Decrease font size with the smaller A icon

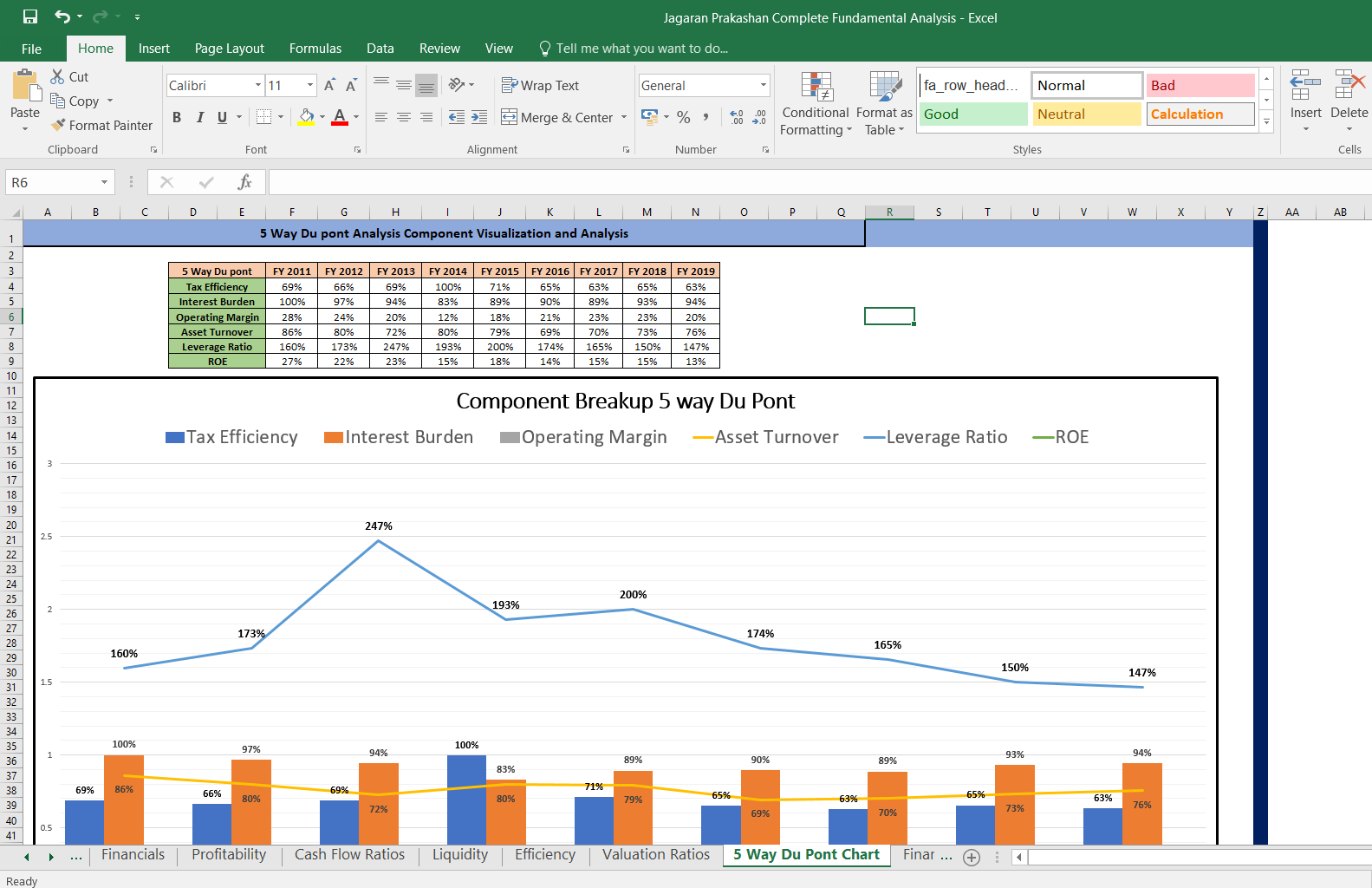(x=351, y=85)
